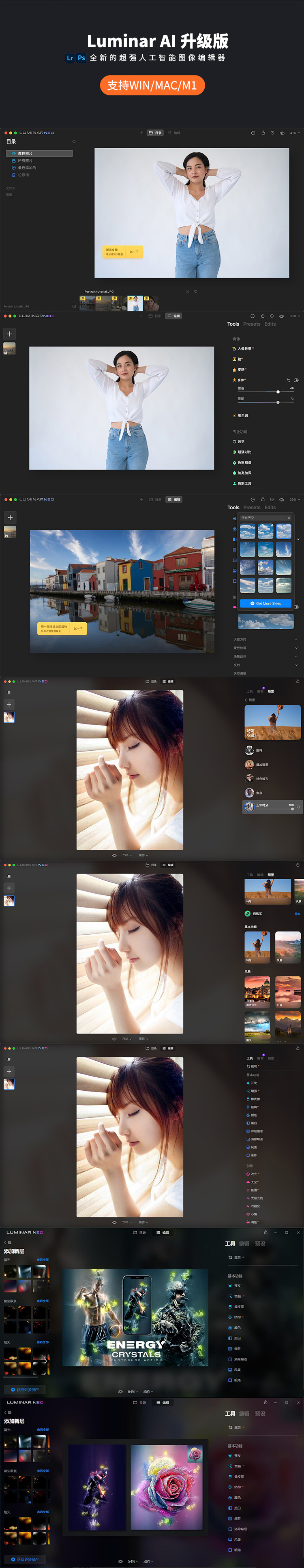Open the 仿制工具 clone tool
This screenshot has width=304, height=1568.
click(242, 483)
